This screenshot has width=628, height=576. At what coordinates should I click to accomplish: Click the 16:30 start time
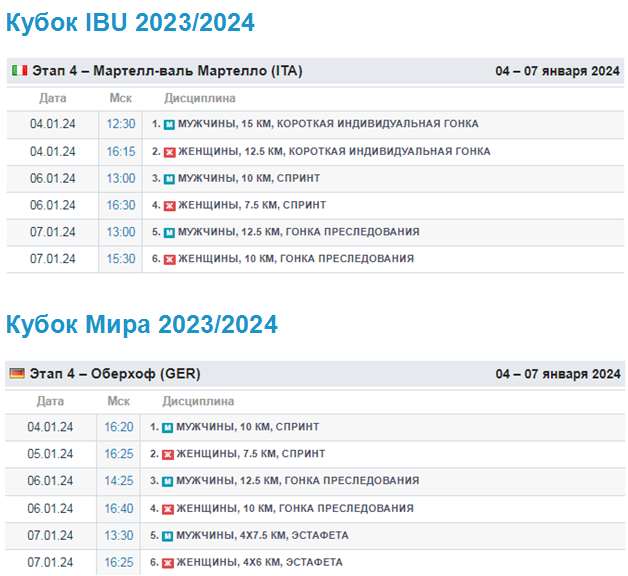(x=121, y=205)
